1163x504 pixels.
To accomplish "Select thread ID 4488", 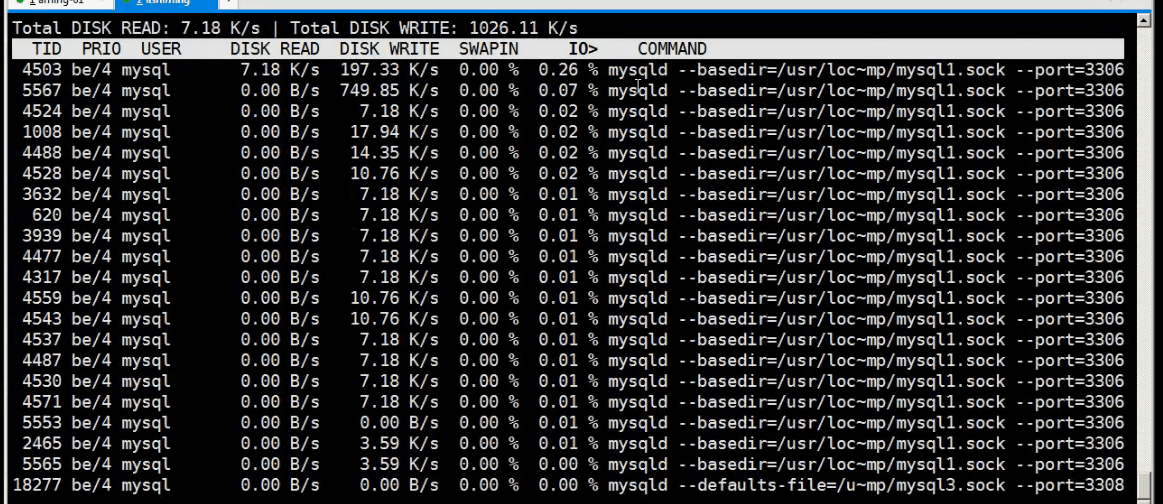I will (x=42, y=153).
